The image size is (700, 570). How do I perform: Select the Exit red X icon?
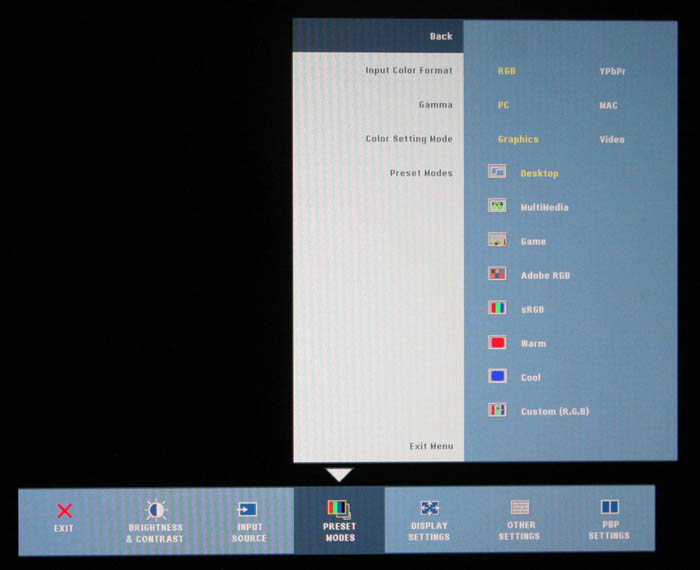pos(65,511)
